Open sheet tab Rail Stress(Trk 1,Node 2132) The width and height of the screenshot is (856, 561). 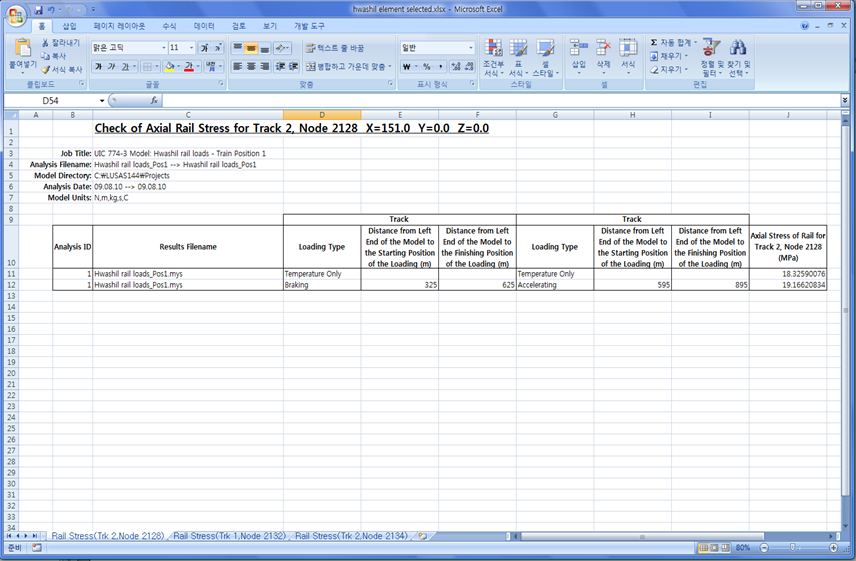click(229, 537)
